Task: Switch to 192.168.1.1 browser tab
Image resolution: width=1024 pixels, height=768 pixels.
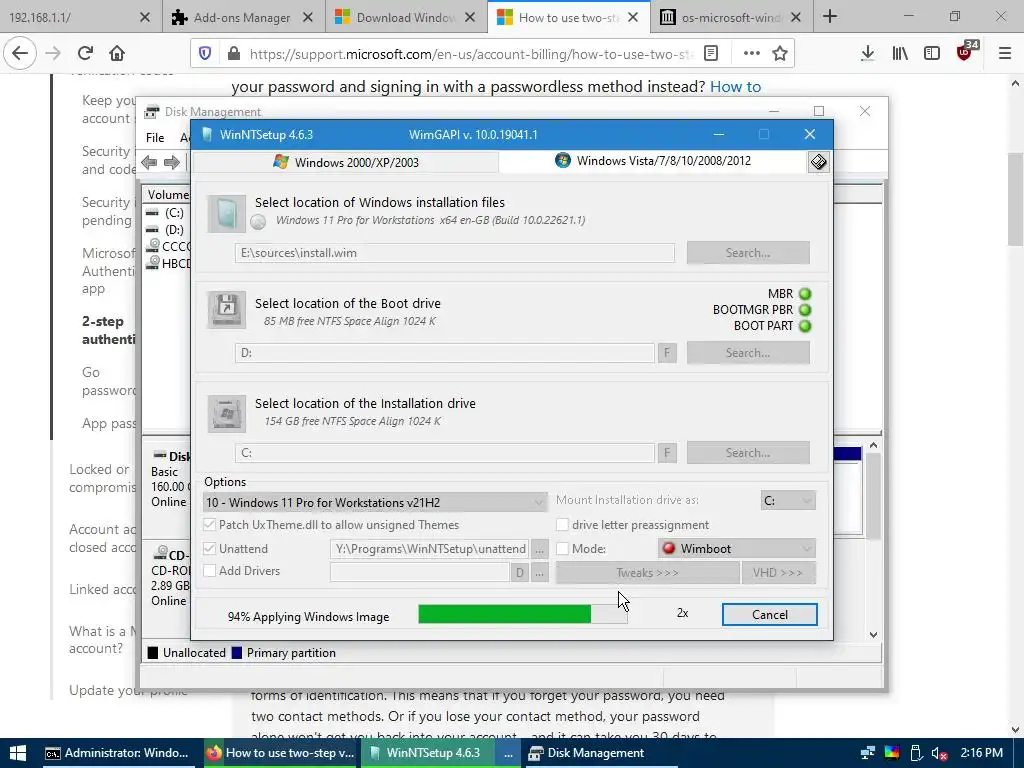Action: coord(80,18)
